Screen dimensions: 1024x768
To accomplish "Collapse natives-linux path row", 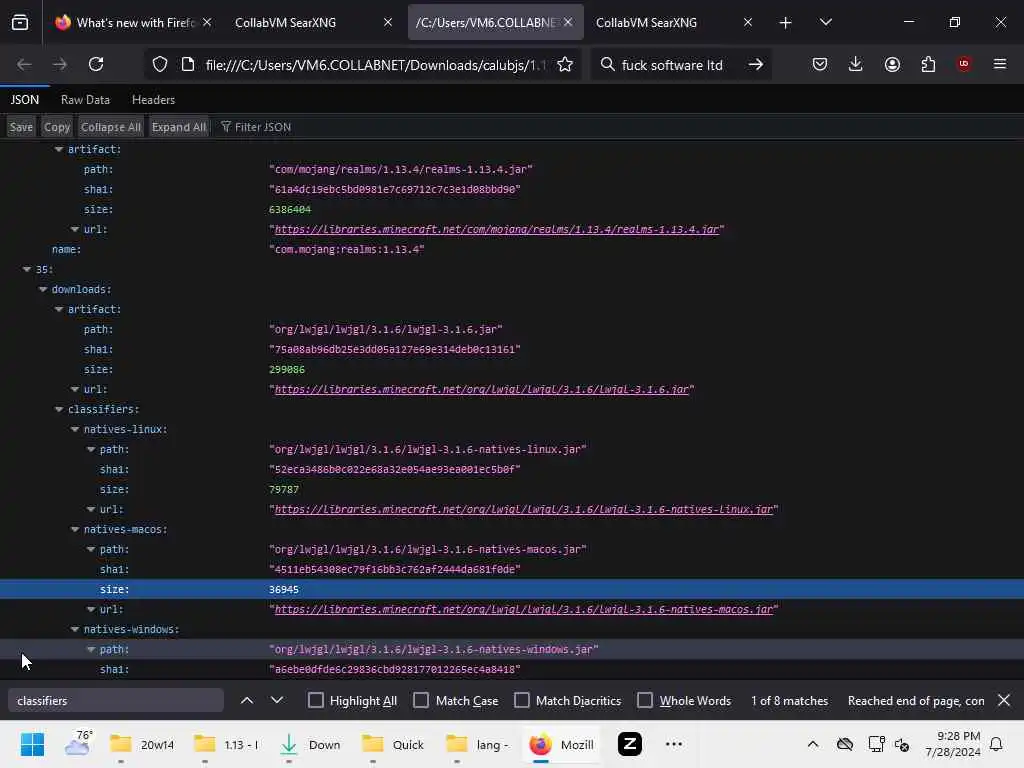I will click(91, 449).
